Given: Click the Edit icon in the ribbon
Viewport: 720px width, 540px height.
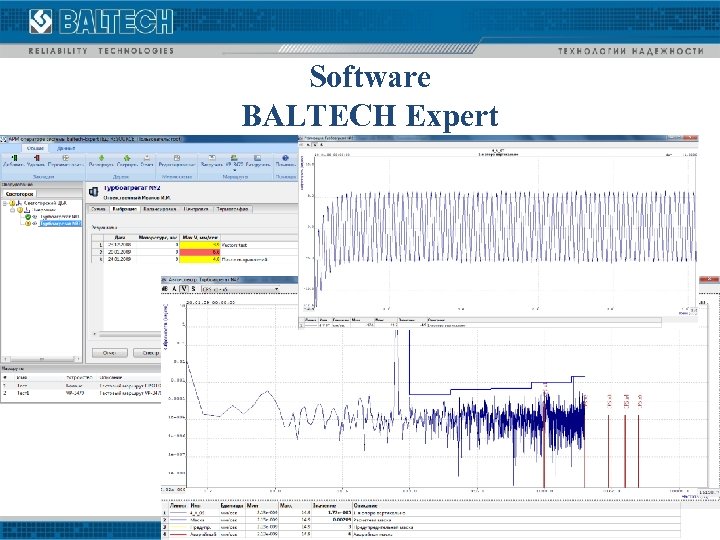Looking at the screenshot, I should 177,158.
